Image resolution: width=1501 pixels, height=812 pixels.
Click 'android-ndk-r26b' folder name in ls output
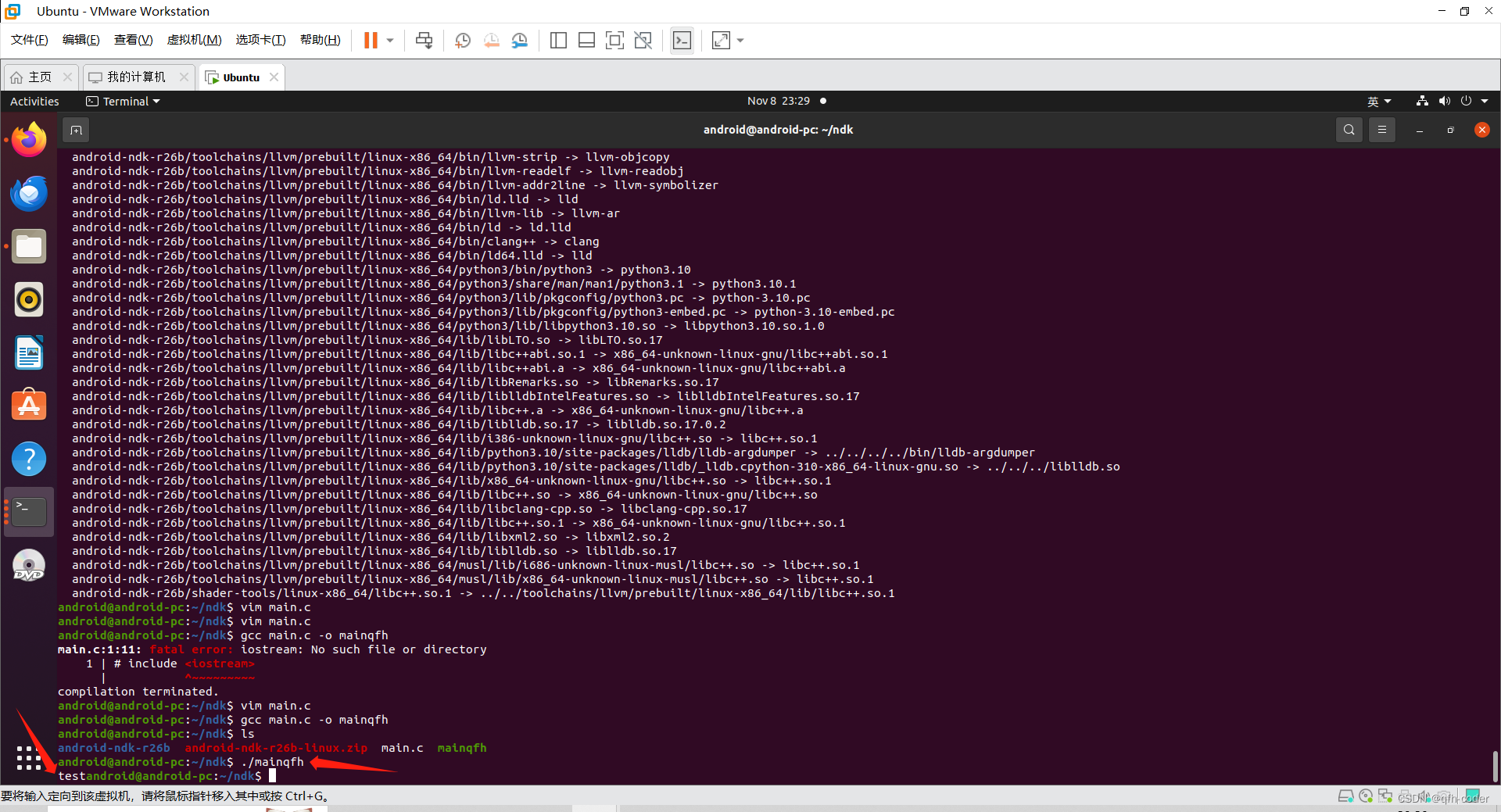[x=114, y=748]
